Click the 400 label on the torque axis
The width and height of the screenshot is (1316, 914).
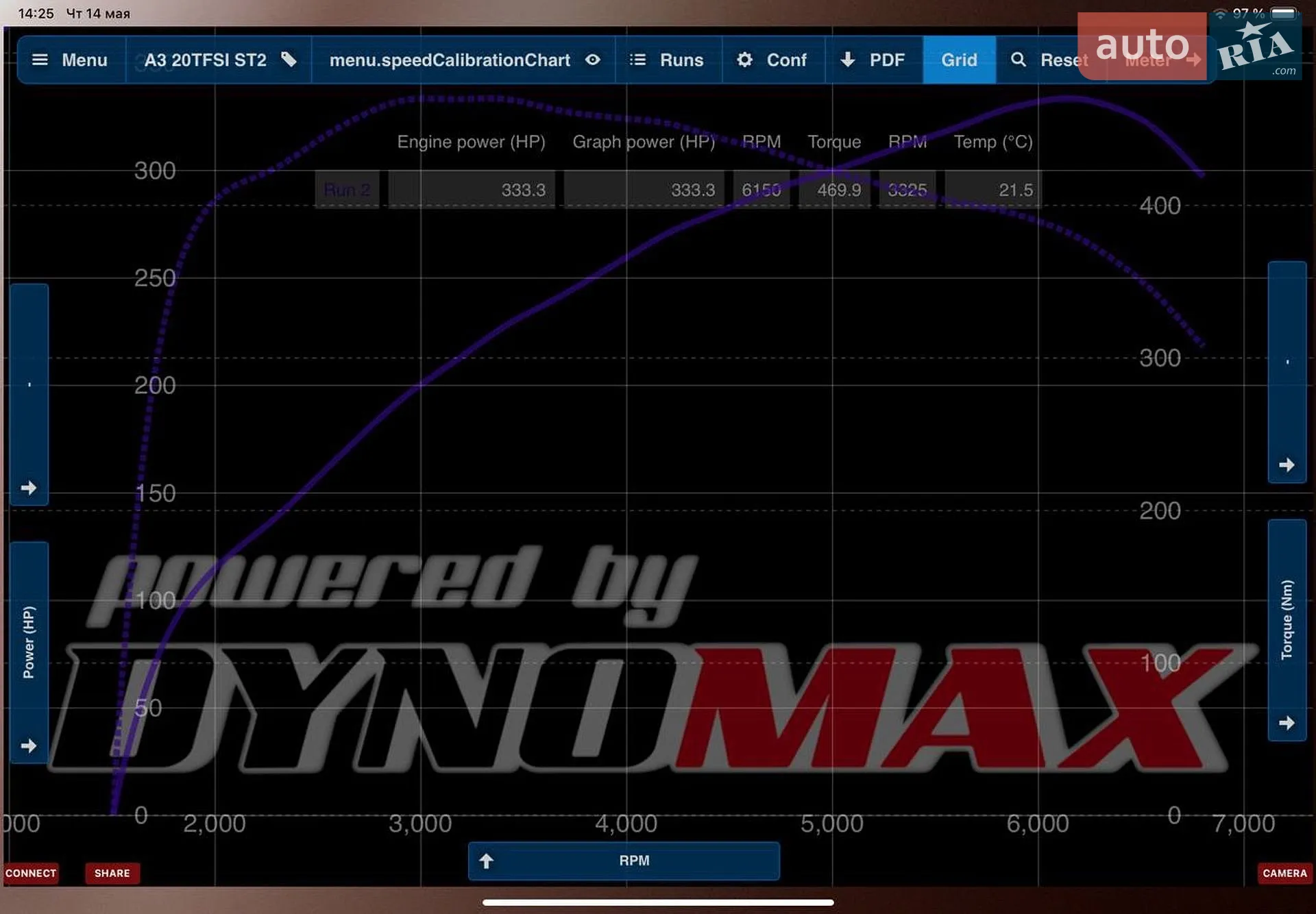1160,206
